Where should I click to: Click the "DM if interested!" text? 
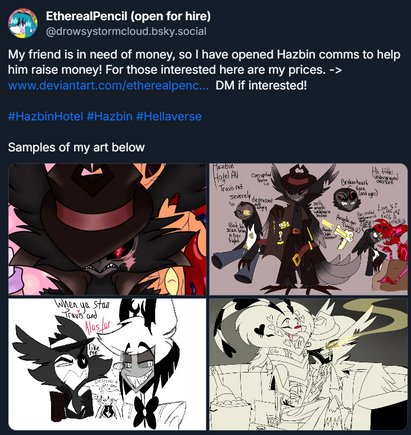point(261,86)
